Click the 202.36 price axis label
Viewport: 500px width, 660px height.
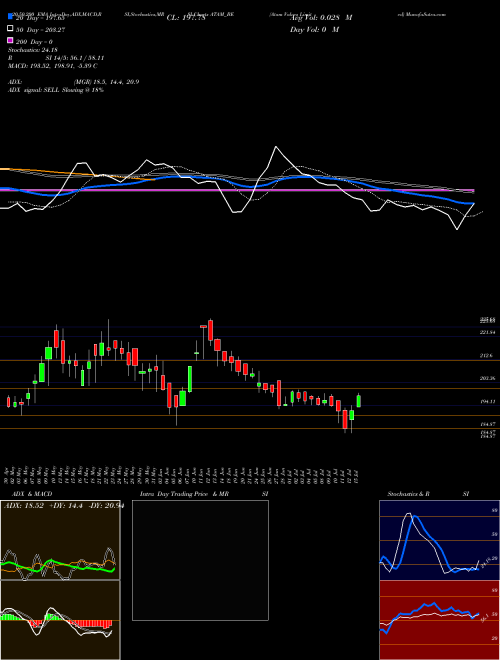coord(487,378)
